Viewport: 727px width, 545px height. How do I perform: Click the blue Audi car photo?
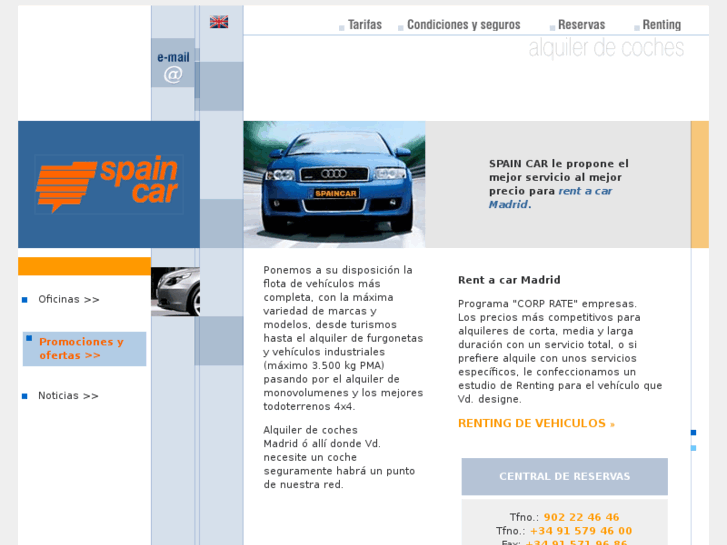point(334,184)
